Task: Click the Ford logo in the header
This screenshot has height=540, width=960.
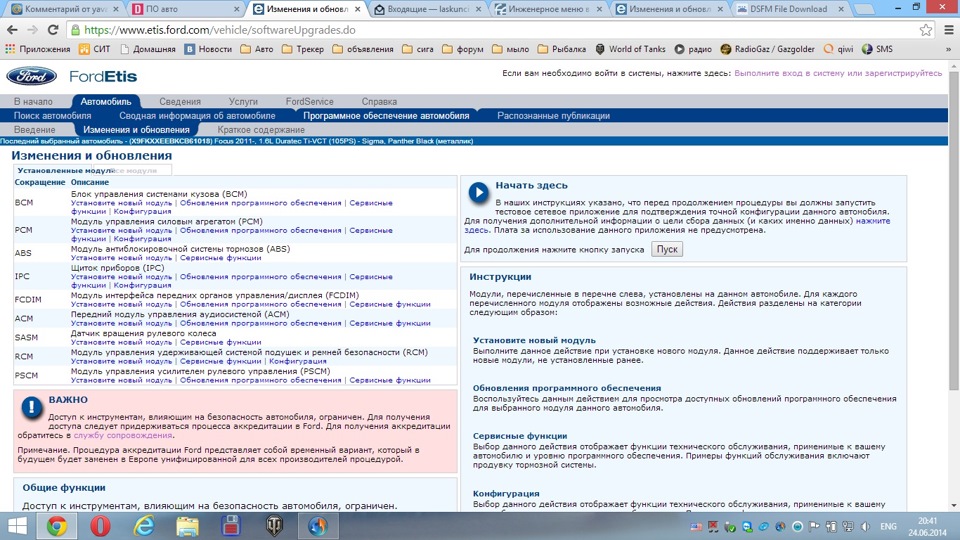Action: pos(31,76)
